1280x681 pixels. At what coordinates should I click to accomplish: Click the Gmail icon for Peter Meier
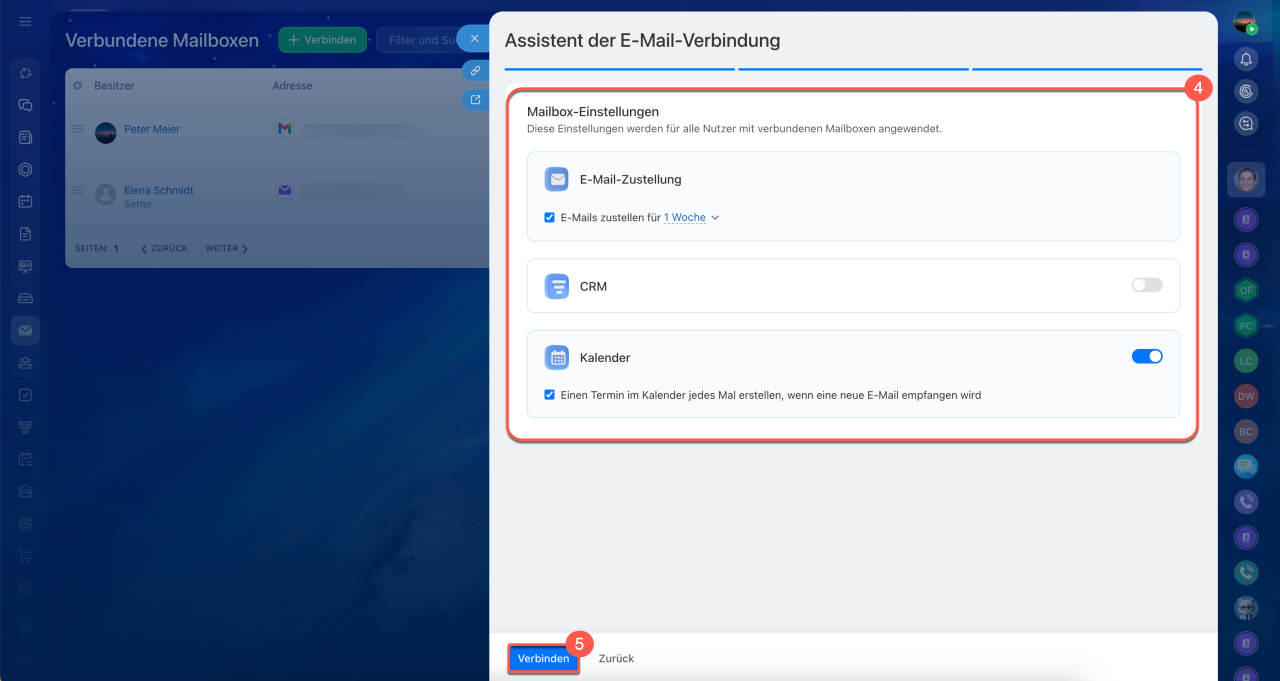[x=284, y=129]
